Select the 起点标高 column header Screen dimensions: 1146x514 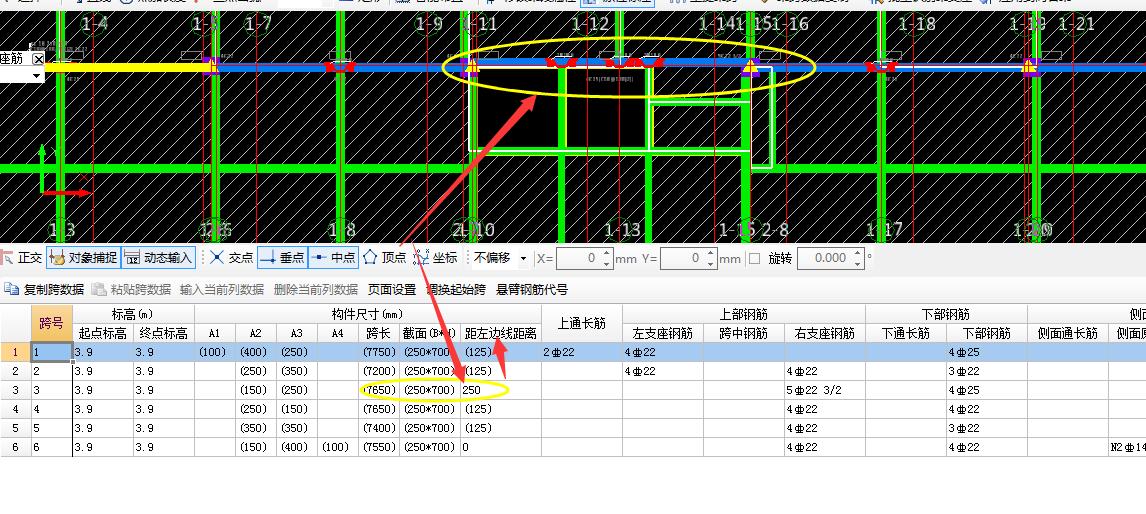[103, 333]
